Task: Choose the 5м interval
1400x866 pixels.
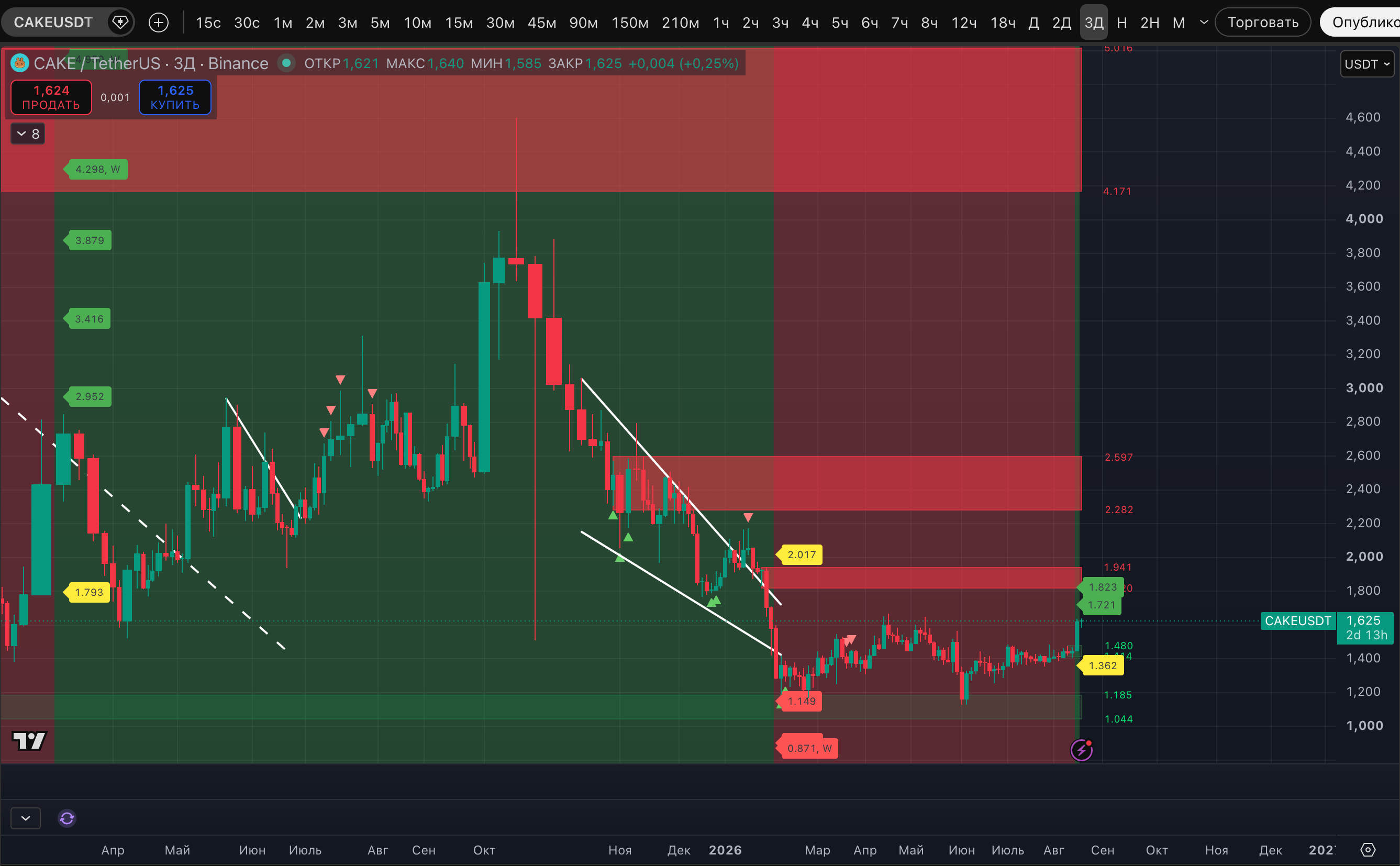Action: 380,23
